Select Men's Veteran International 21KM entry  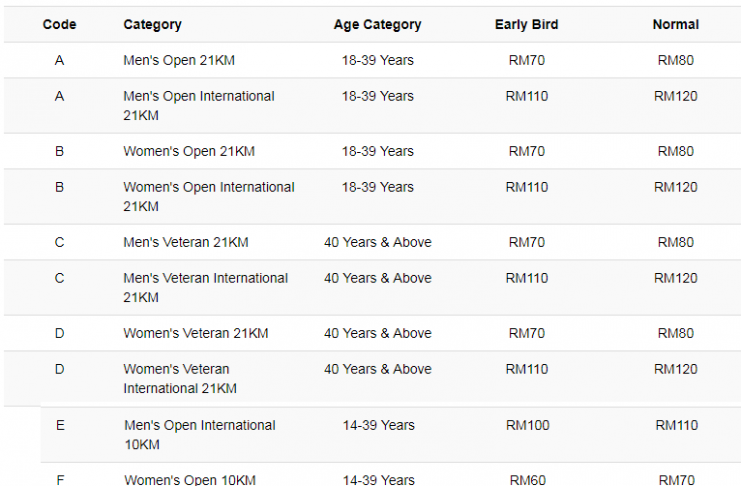pos(206,287)
